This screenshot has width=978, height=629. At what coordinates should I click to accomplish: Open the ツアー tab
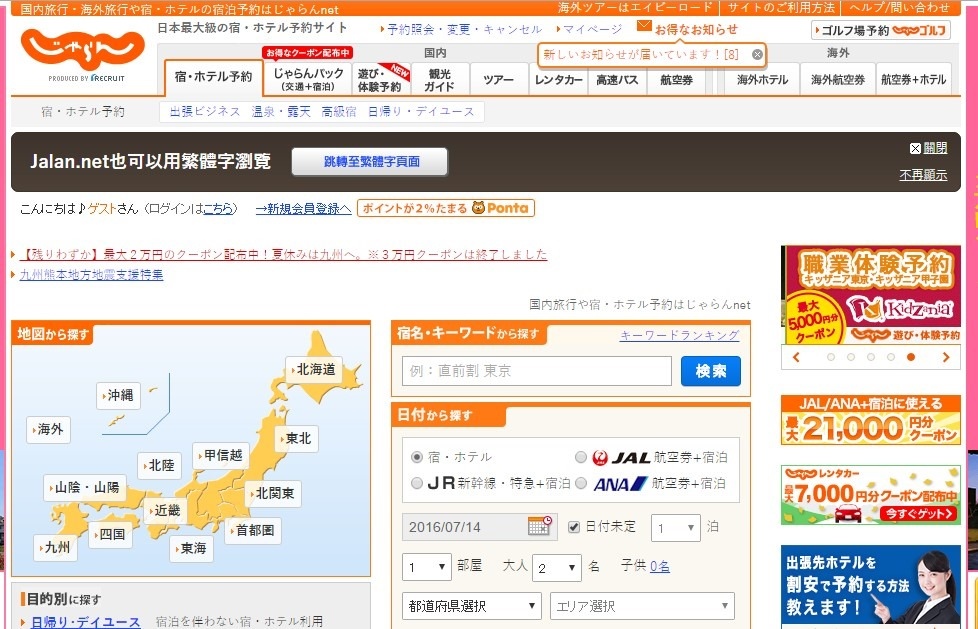click(x=499, y=79)
